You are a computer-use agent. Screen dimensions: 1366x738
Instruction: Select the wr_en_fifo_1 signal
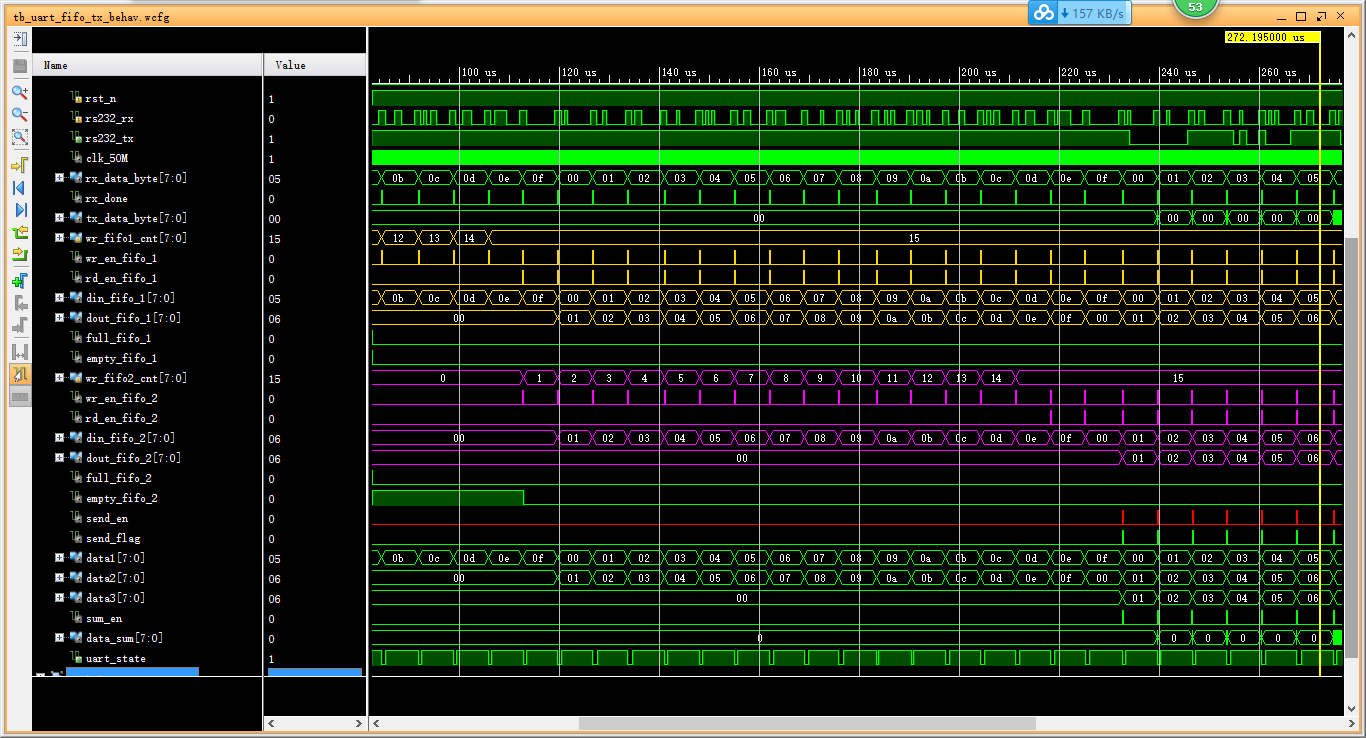point(120,259)
